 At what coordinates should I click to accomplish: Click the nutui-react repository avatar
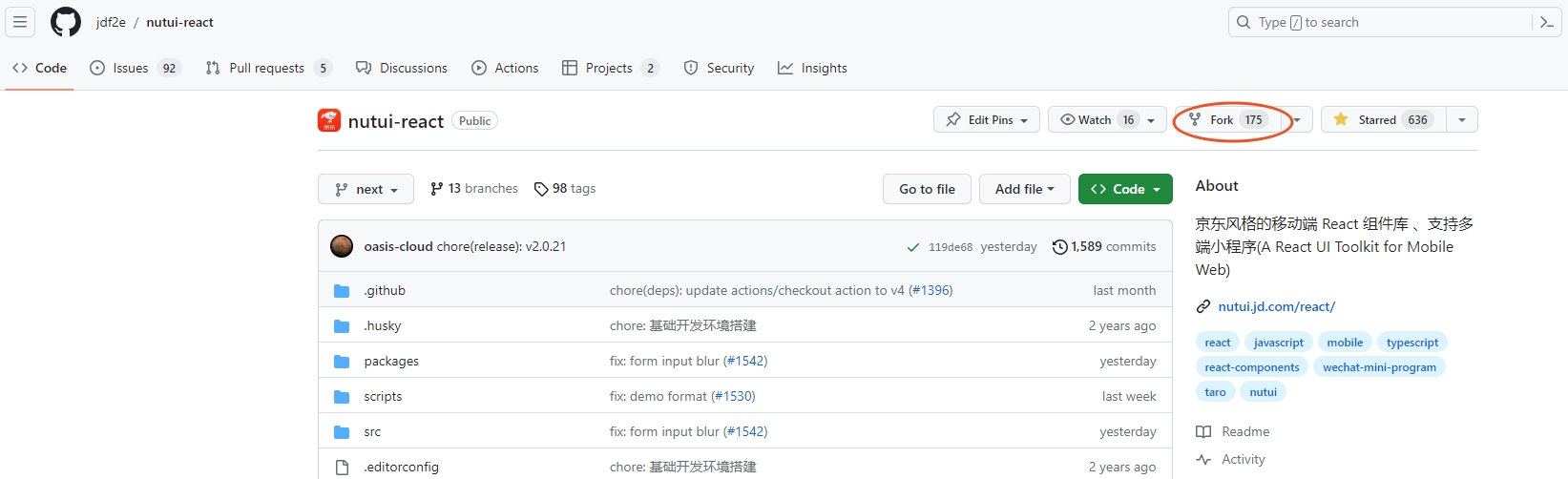[329, 120]
